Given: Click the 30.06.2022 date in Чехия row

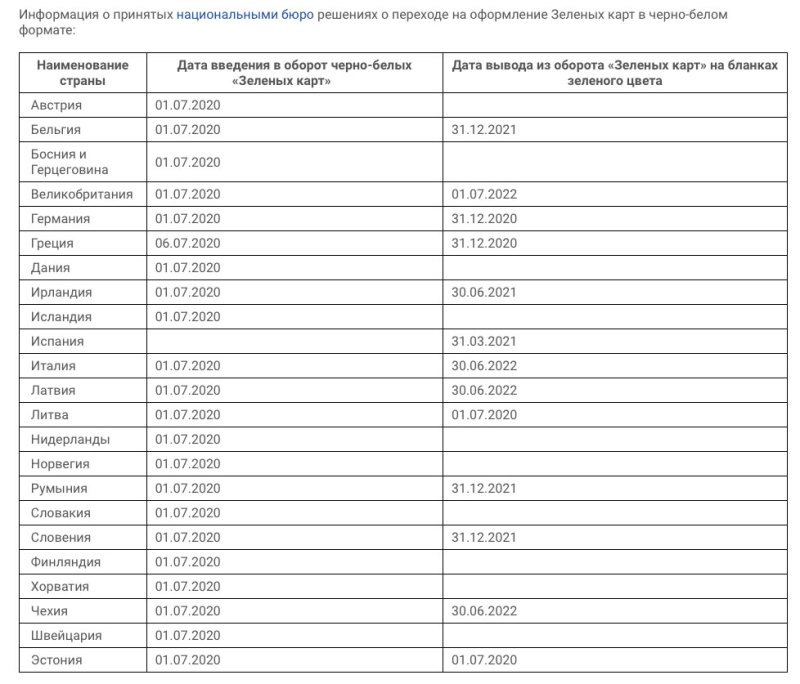Looking at the screenshot, I should (484, 611).
